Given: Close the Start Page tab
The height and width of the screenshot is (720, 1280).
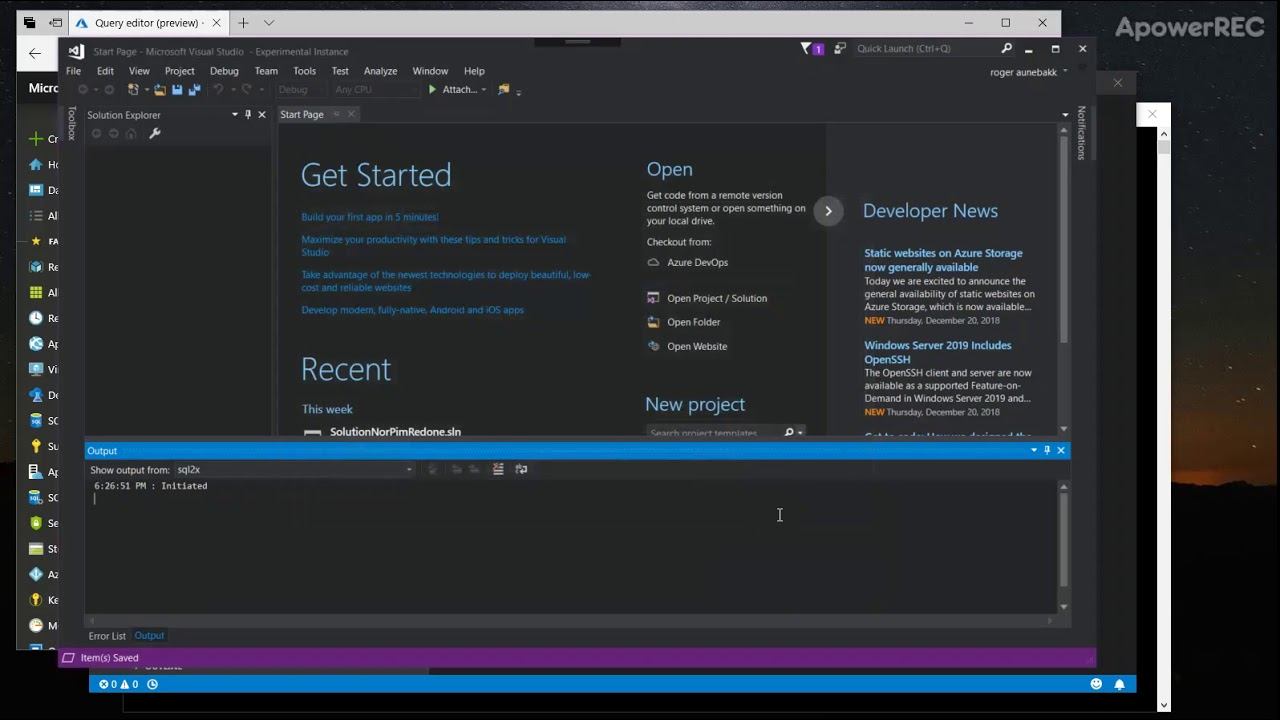Looking at the screenshot, I should [x=351, y=114].
